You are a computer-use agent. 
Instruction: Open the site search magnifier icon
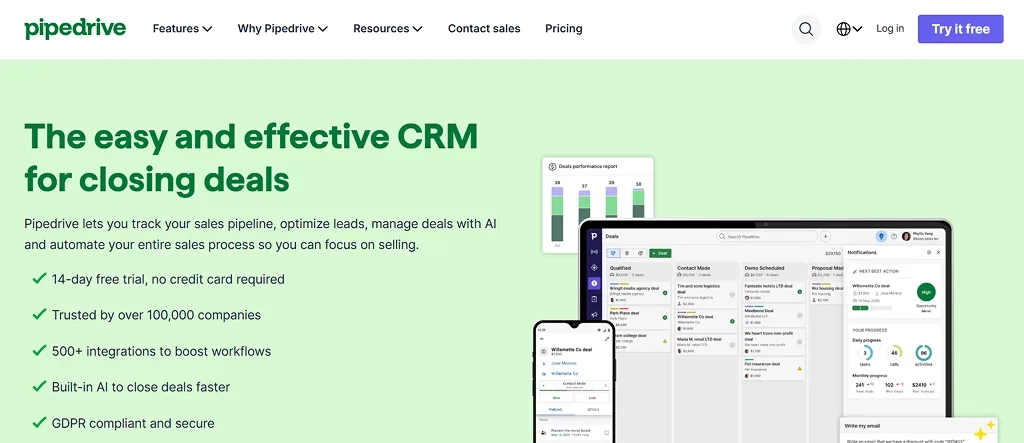807,29
